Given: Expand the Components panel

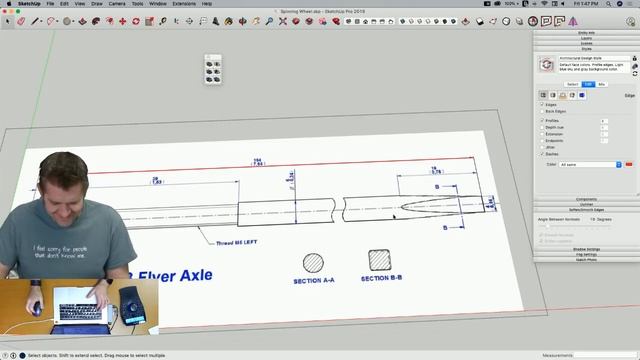Looking at the screenshot, I should pyautogui.click(x=586, y=199).
